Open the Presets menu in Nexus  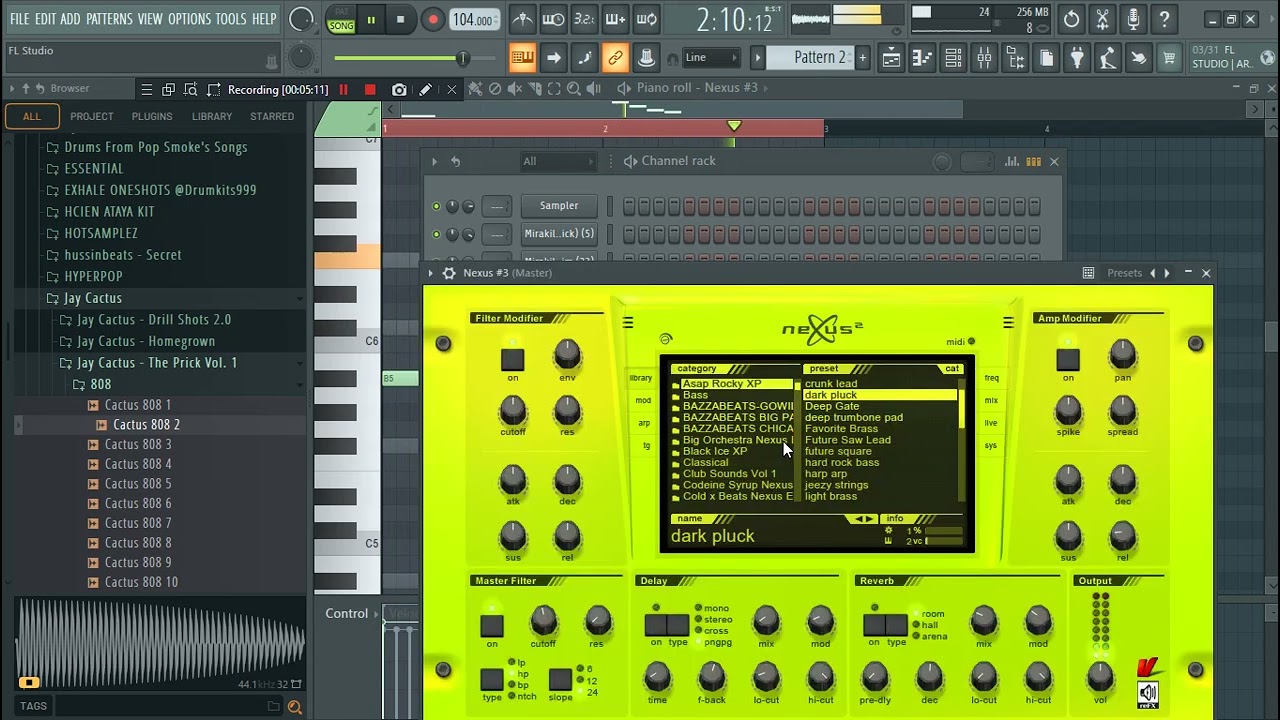1124,273
